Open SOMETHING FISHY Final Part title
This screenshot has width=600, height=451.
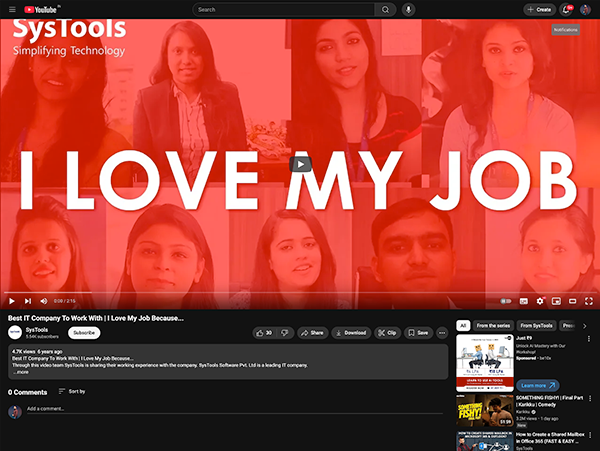click(549, 401)
